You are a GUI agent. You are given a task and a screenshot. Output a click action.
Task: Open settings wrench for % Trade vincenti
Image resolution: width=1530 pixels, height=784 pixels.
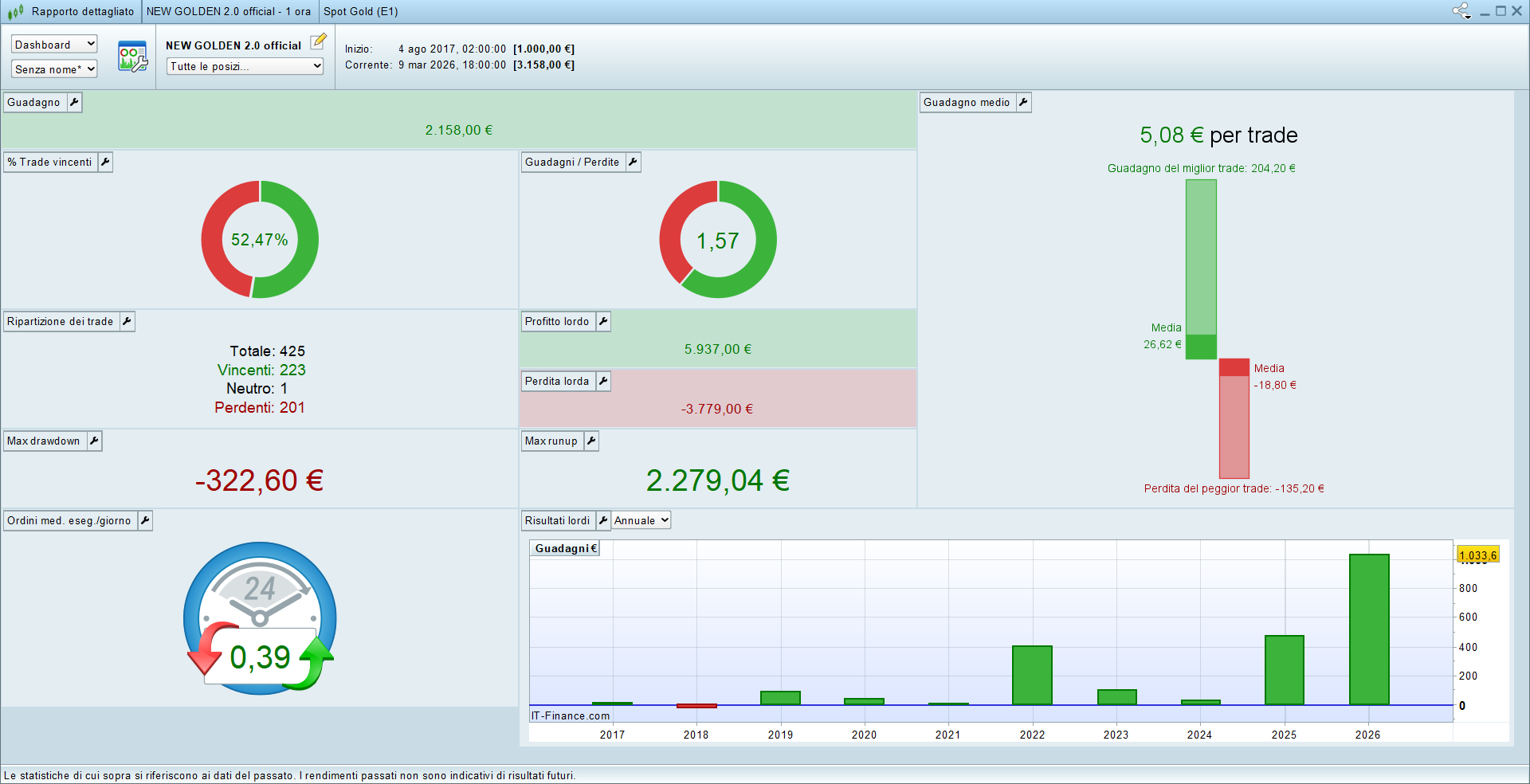105,162
